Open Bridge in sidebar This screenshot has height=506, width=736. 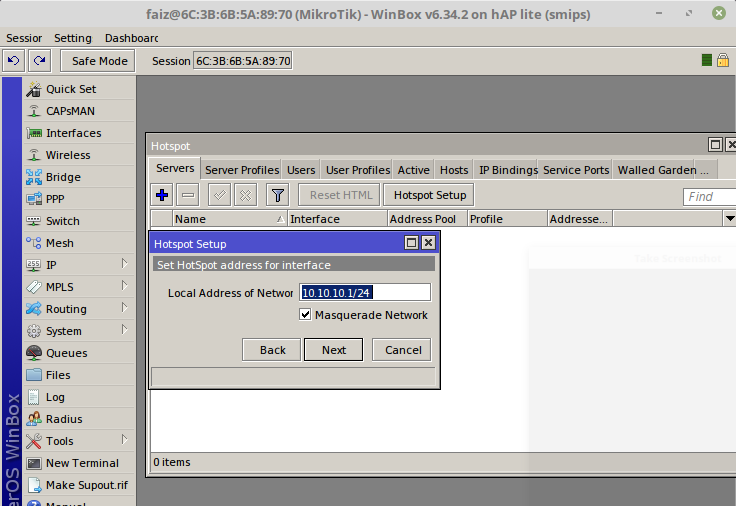79,177
